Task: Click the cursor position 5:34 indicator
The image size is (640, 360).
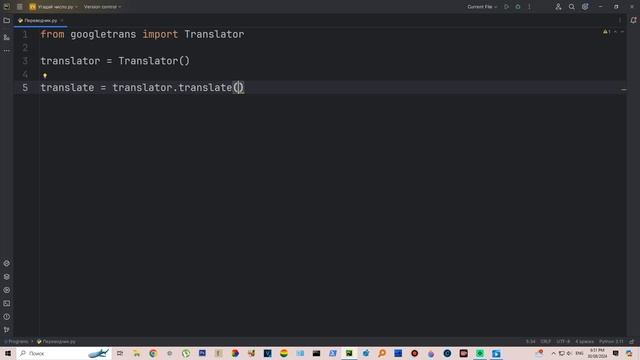Action: coord(530,342)
